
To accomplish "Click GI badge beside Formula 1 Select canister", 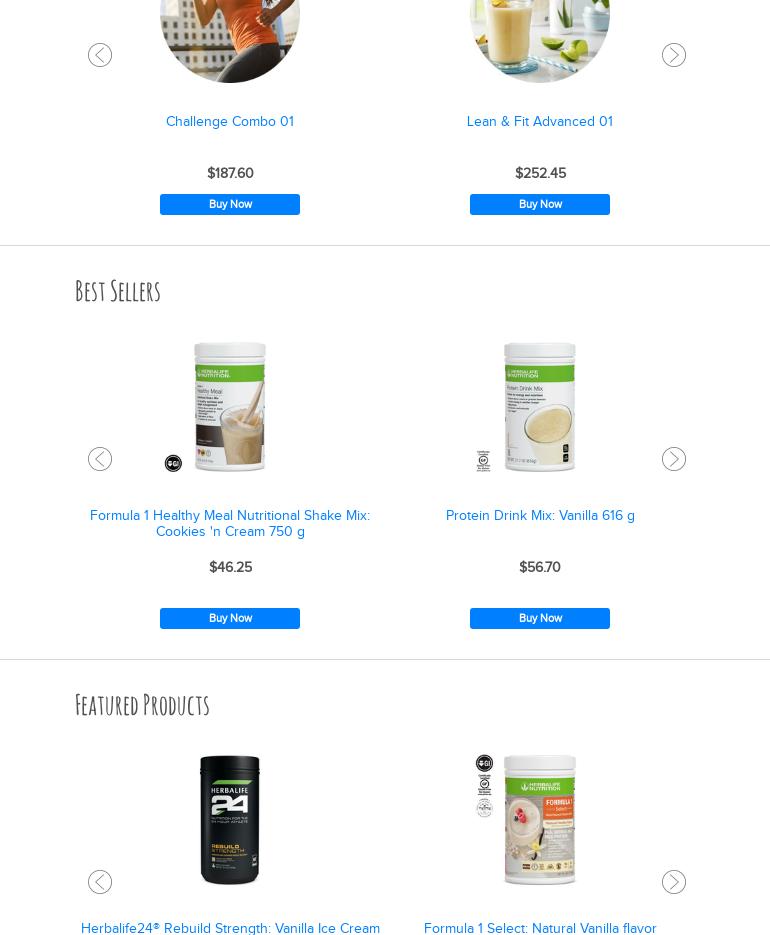I will (484, 763).
